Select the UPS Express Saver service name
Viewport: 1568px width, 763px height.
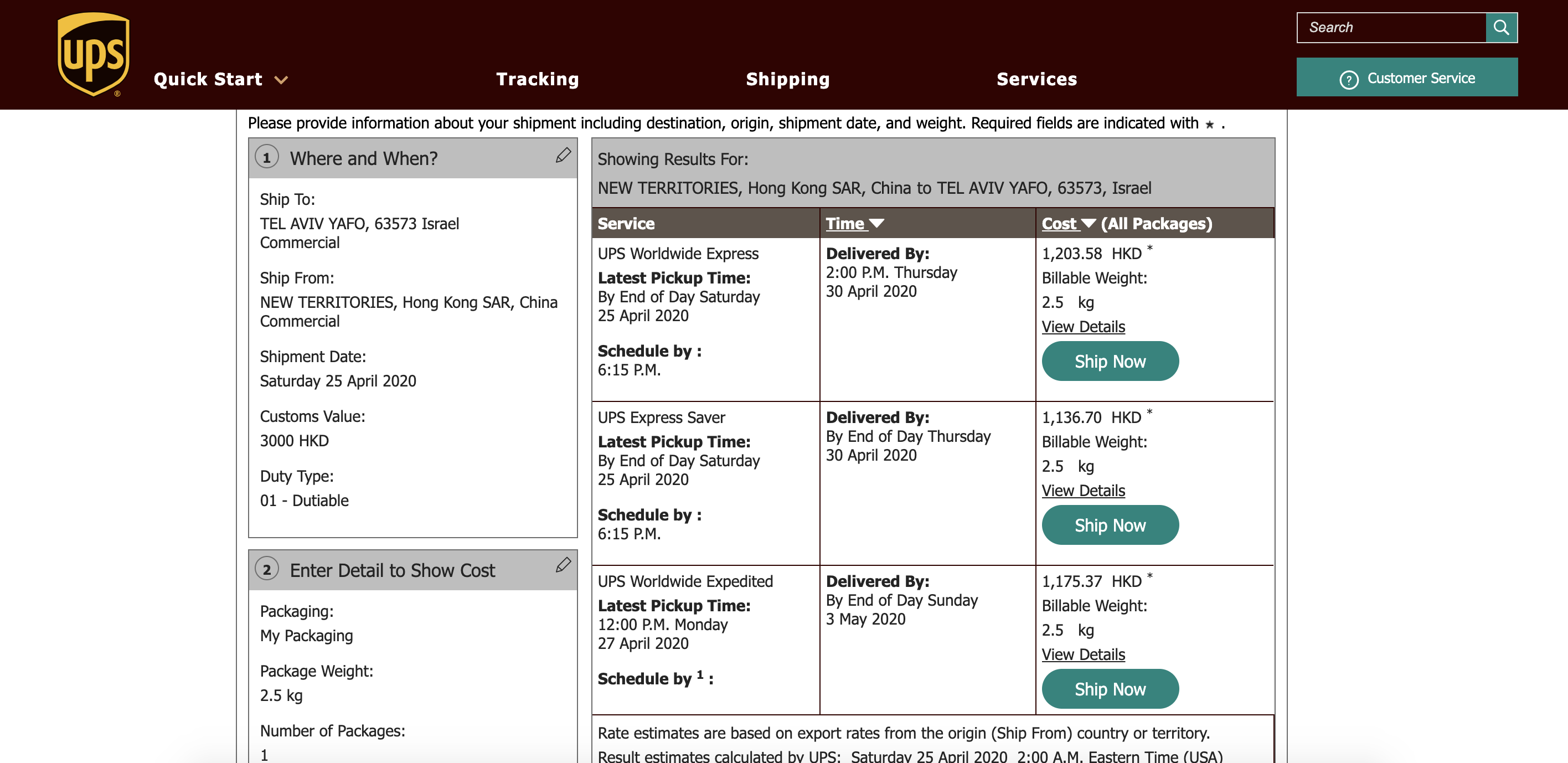pyautogui.click(x=661, y=417)
